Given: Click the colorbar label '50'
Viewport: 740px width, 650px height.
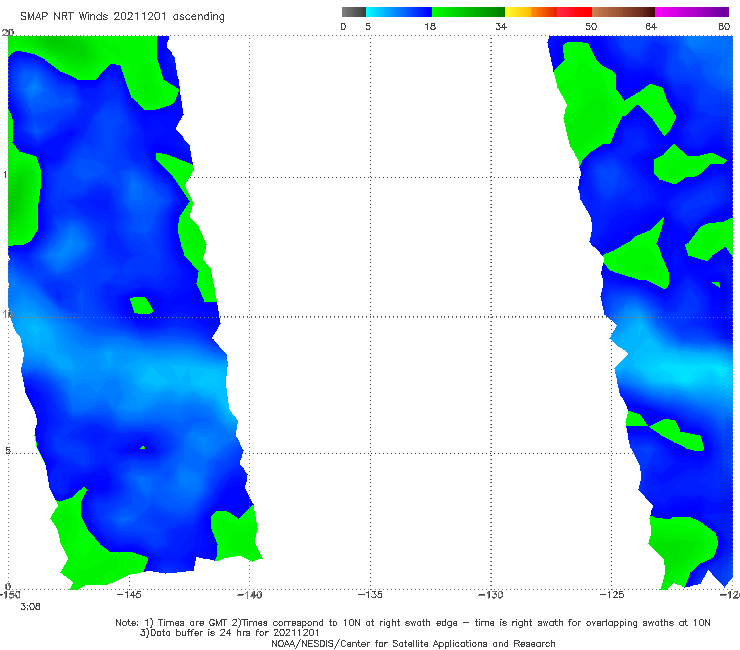Looking at the screenshot, I should [x=591, y=26].
